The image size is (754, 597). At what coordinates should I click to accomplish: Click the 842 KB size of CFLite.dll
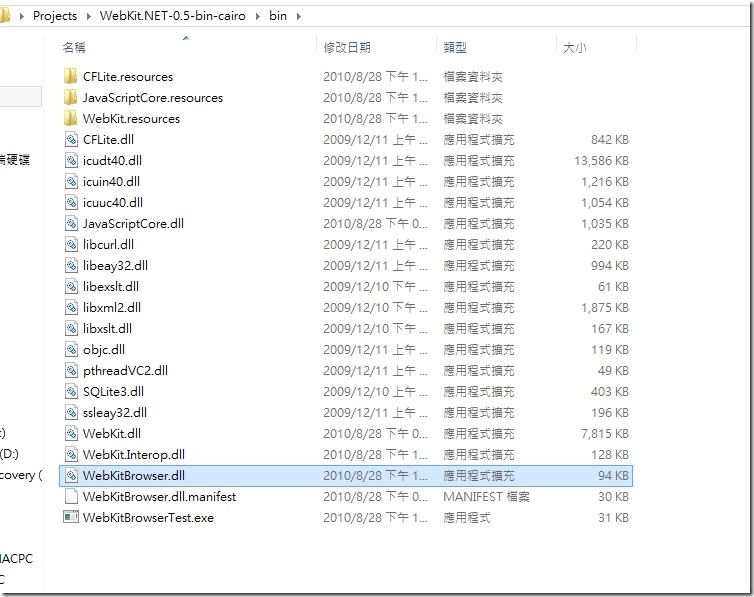pyautogui.click(x=610, y=139)
